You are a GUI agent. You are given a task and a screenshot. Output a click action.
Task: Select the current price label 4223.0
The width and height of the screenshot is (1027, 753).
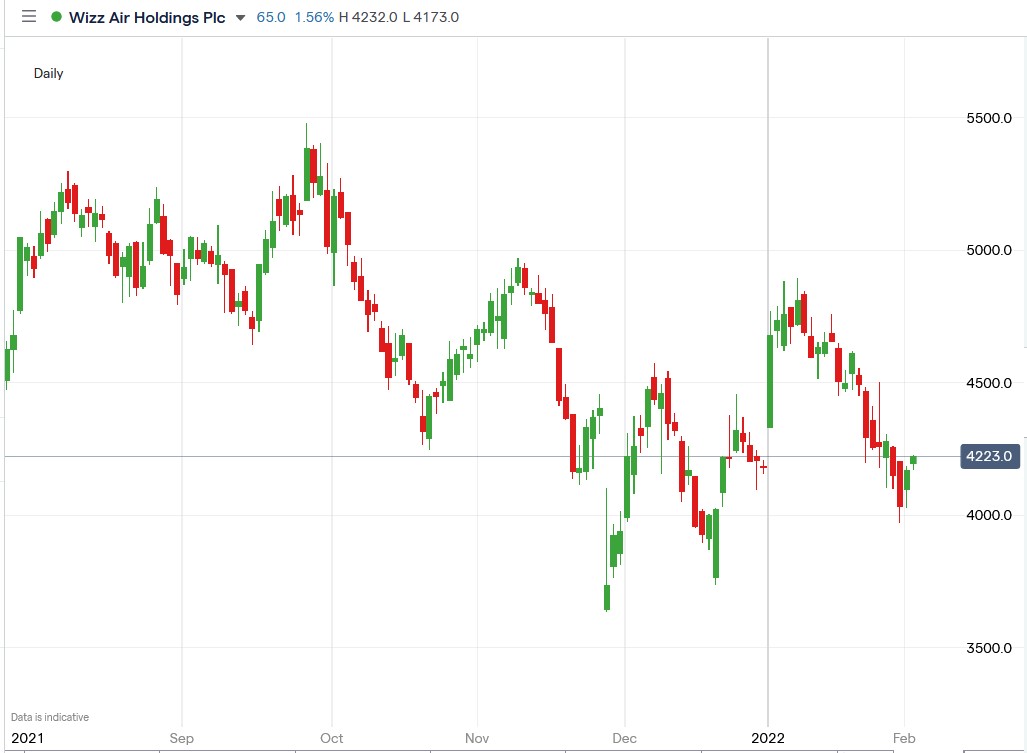tap(988, 455)
